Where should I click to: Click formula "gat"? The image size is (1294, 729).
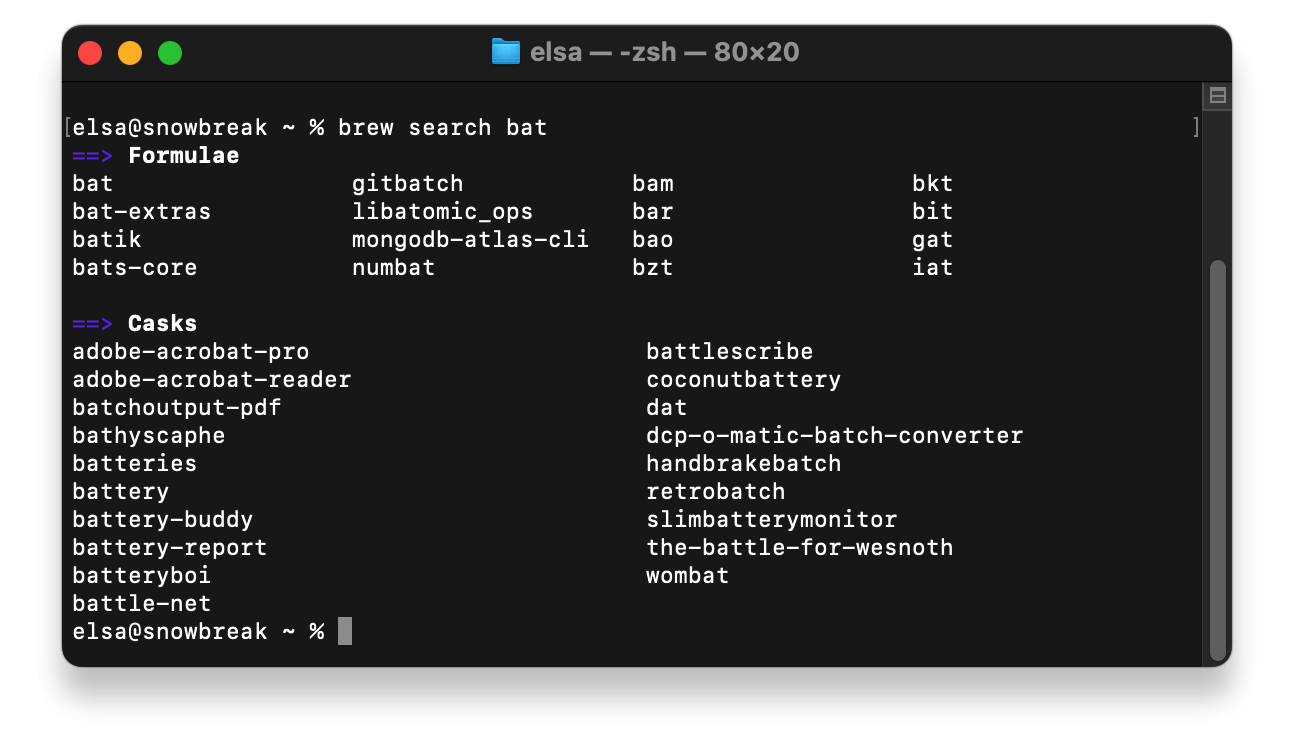point(933,240)
